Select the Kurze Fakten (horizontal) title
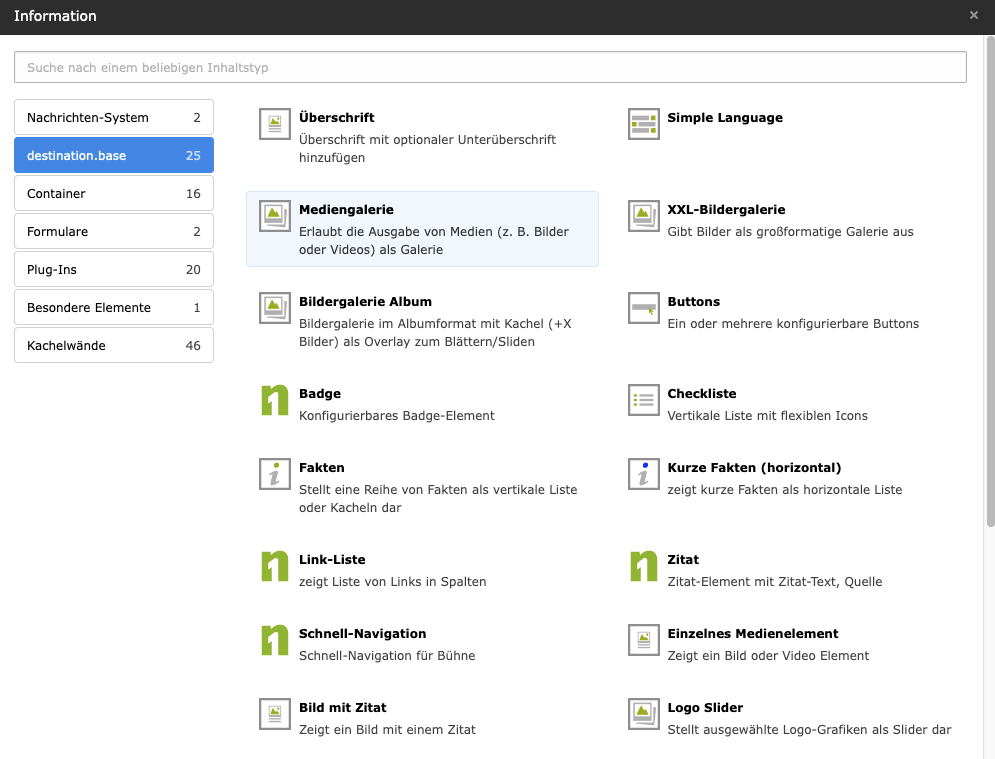This screenshot has height=759, width=995. point(754,468)
